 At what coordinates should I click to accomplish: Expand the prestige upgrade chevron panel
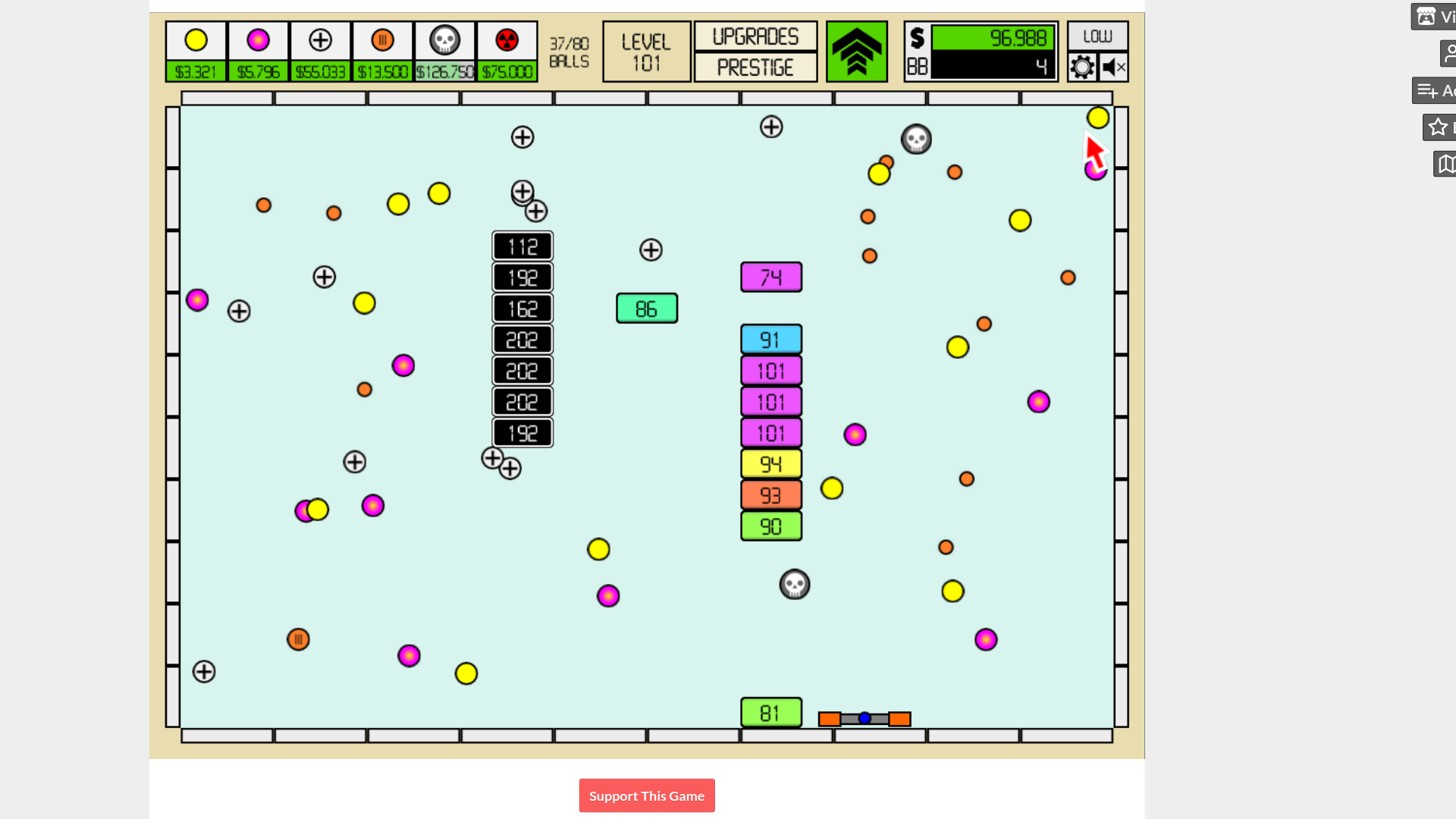coord(856,51)
